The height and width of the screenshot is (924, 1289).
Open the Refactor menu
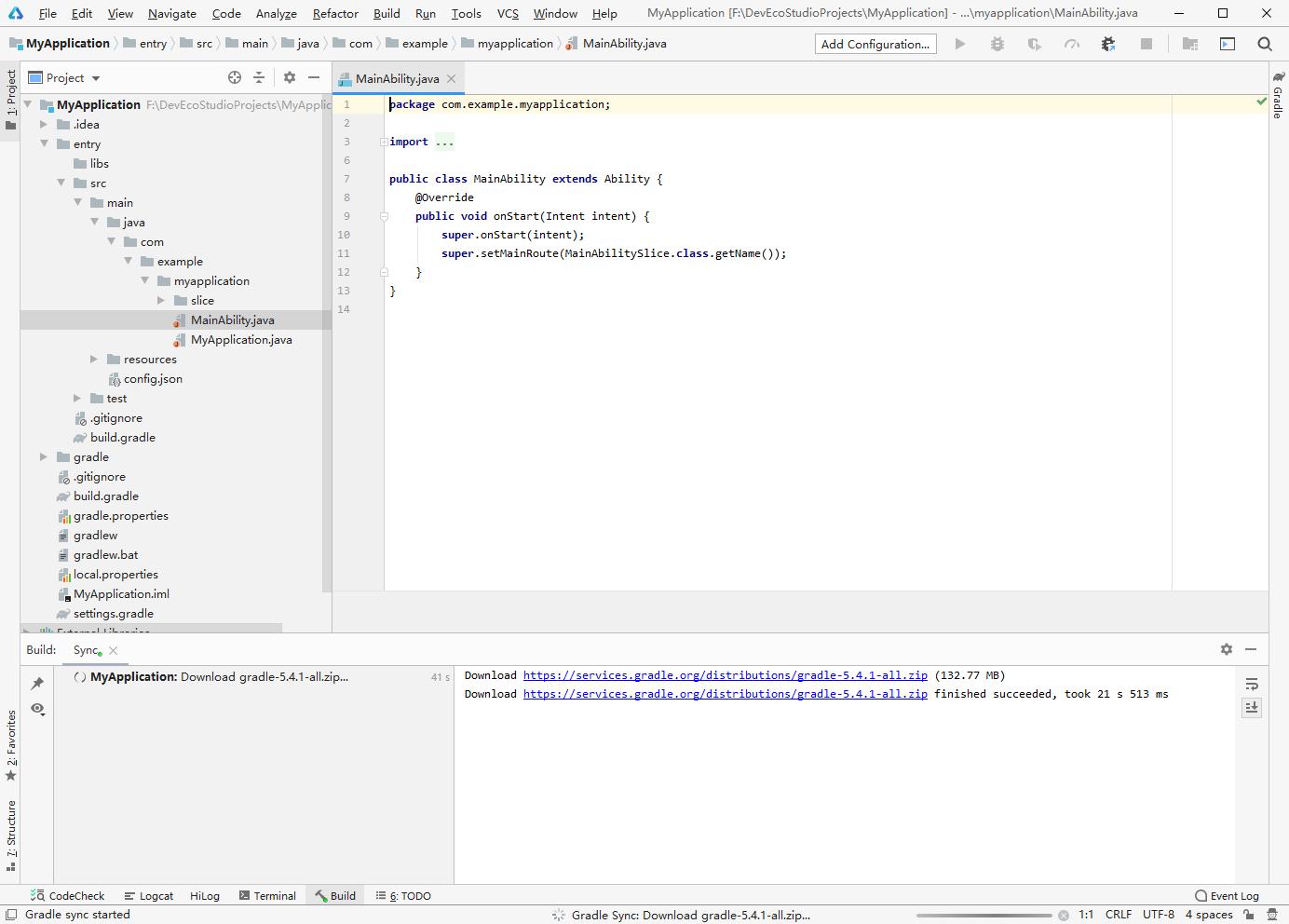click(335, 13)
